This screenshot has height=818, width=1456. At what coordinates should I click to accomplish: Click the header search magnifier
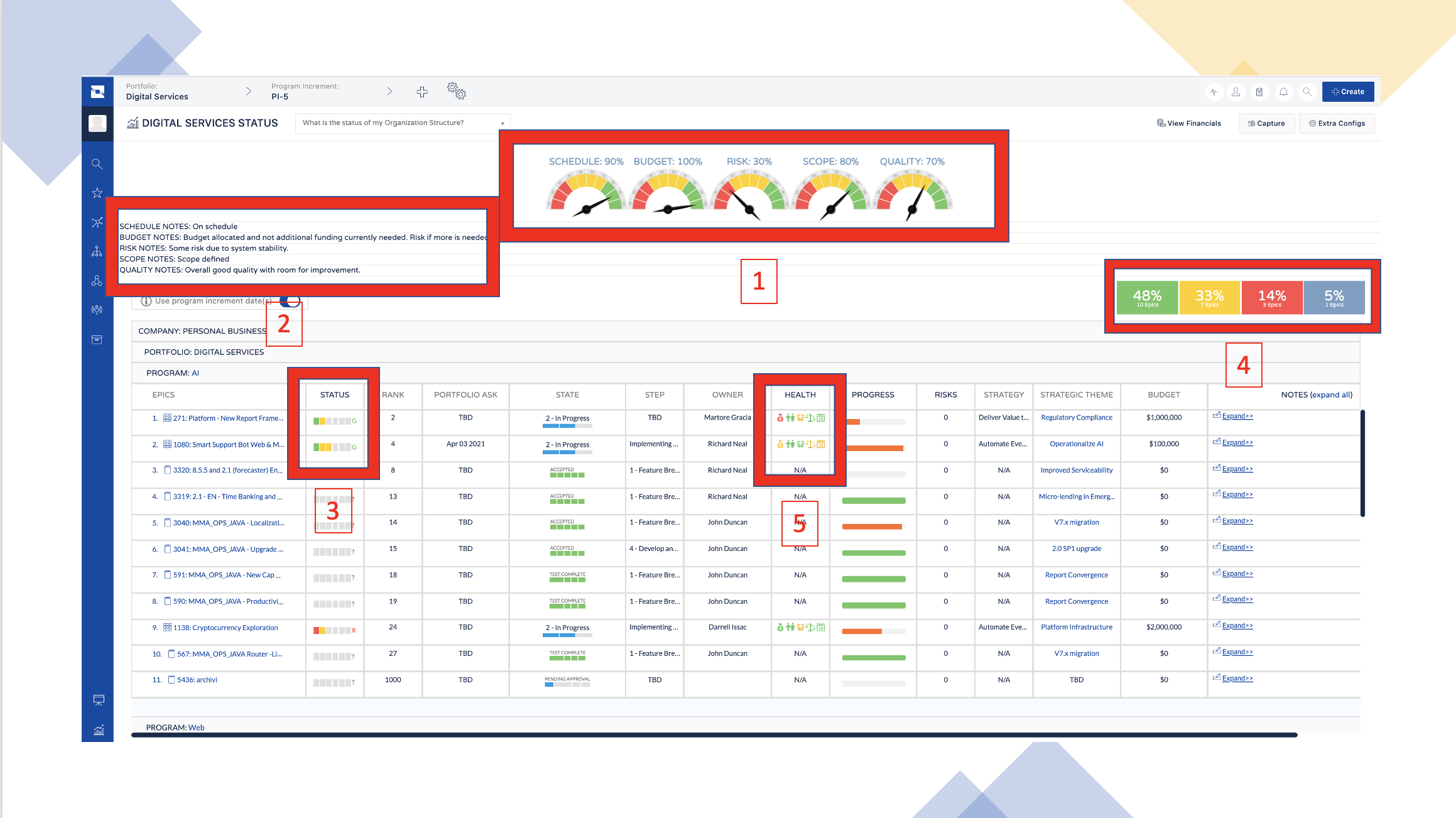tap(1307, 92)
